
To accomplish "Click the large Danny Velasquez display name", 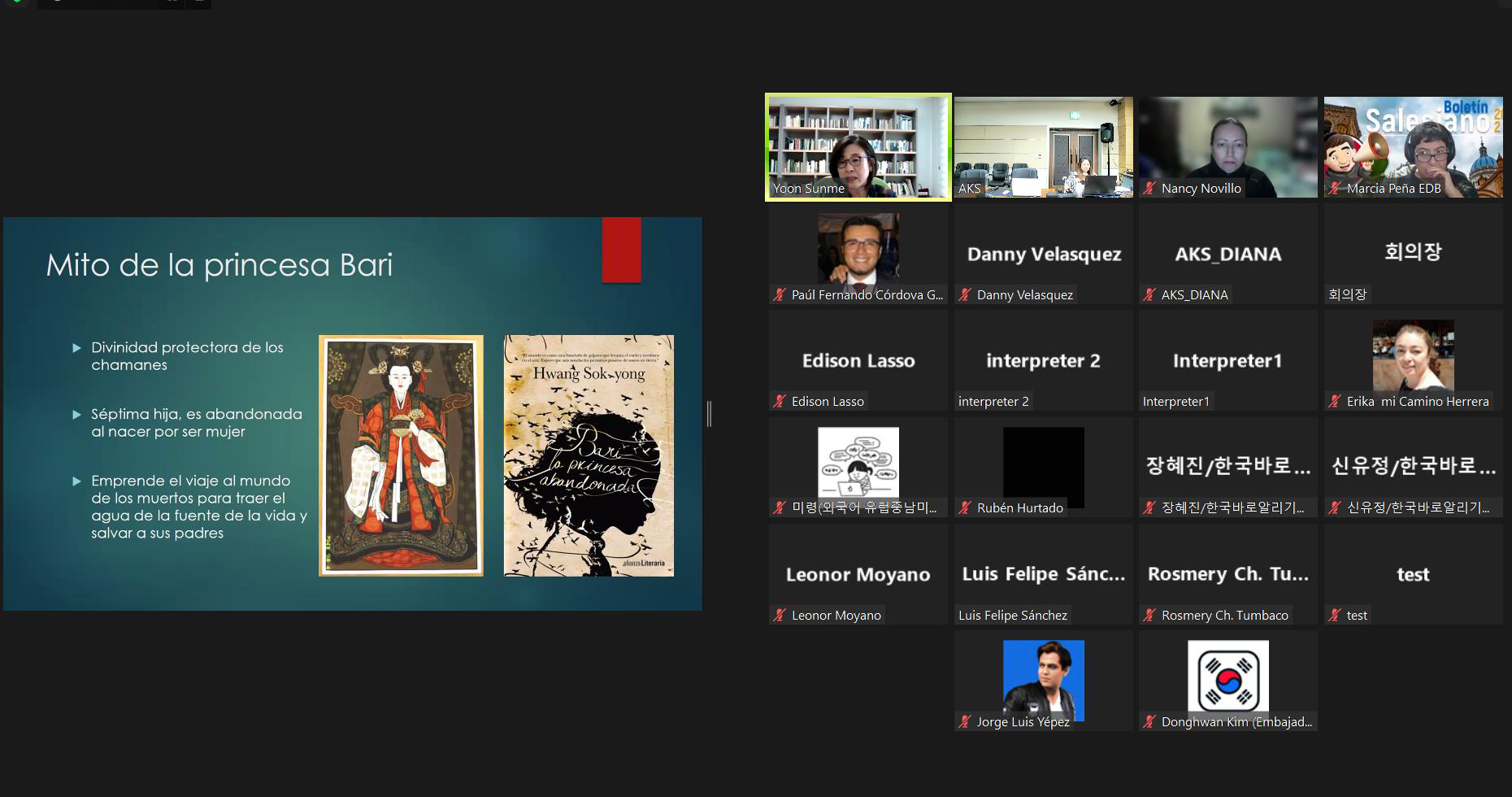I will point(1044,255).
